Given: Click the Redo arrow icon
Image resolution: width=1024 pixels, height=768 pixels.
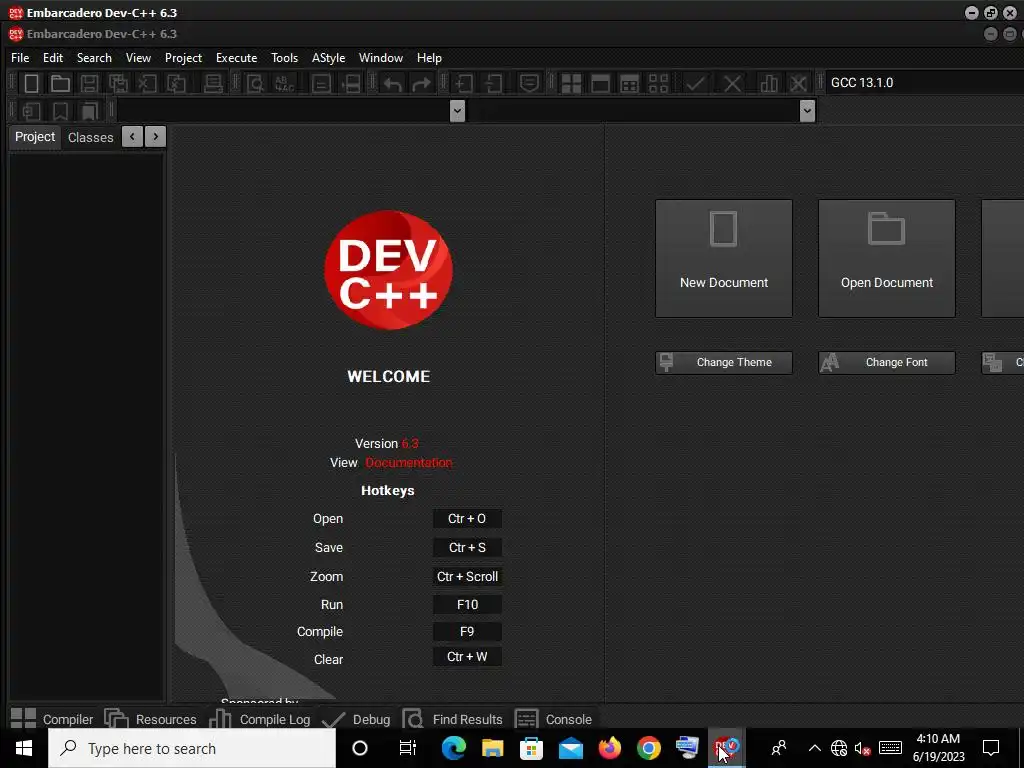Looking at the screenshot, I should (x=422, y=84).
